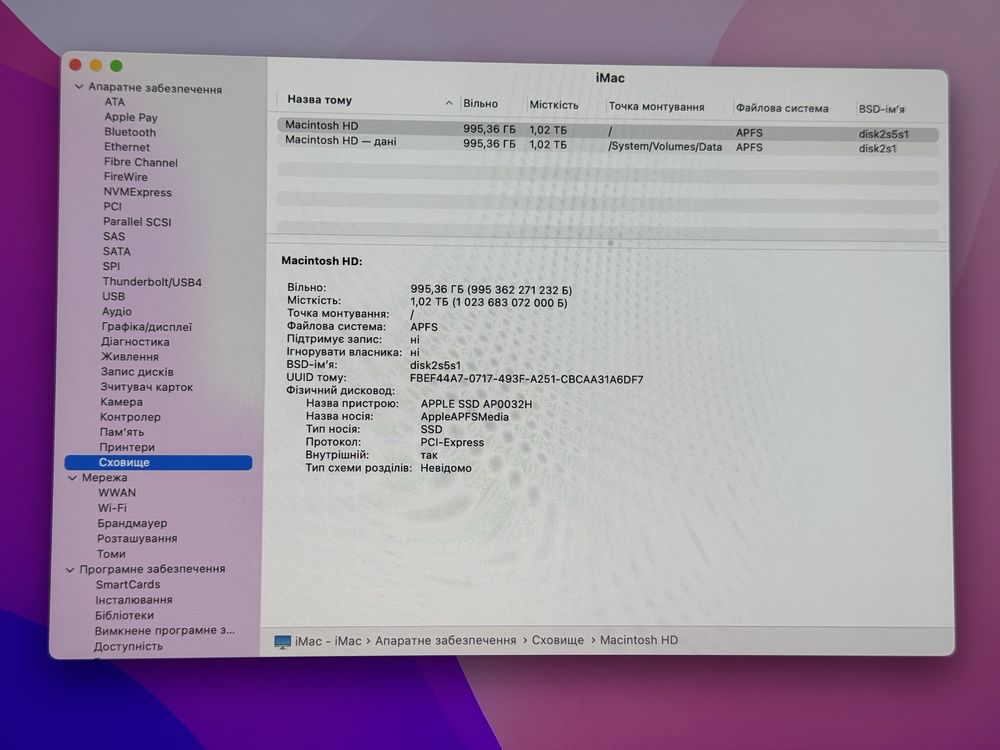Select Доступність in the sidebar
Image resolution: width=1000 pixels, height=750 pixels.
tap(128, 647)
